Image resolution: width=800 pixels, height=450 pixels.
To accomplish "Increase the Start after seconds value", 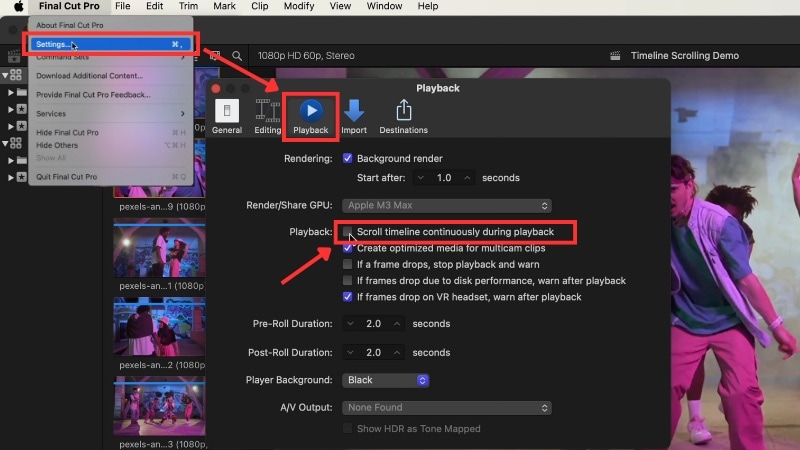I will click(467, 178).
